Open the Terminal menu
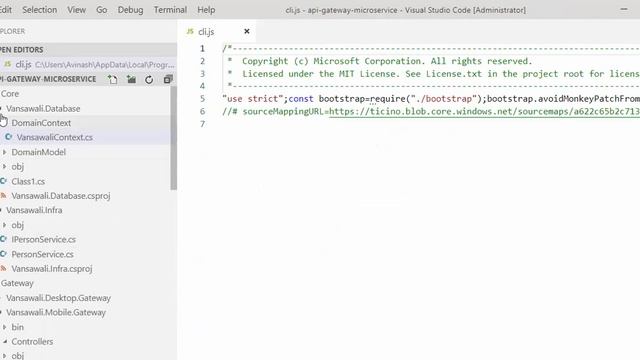This screenshot has width=640, height=360. coord(170,10)
